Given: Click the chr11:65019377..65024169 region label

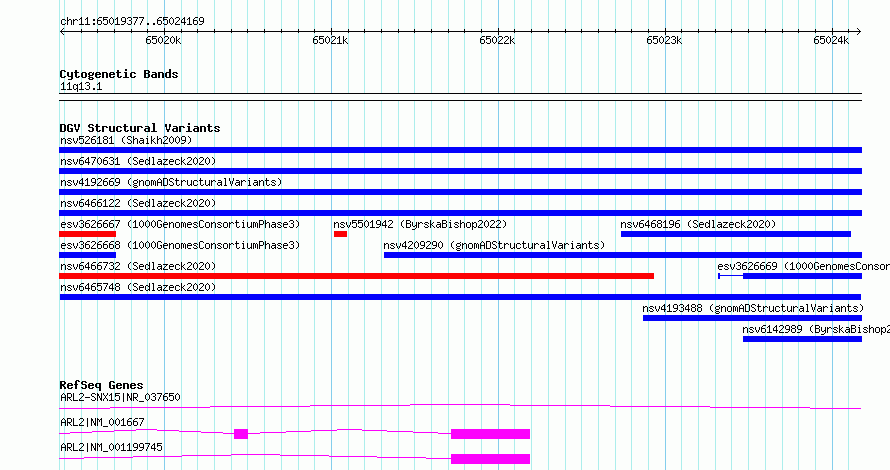Looking at the screenshot, I should pos(132,22).
